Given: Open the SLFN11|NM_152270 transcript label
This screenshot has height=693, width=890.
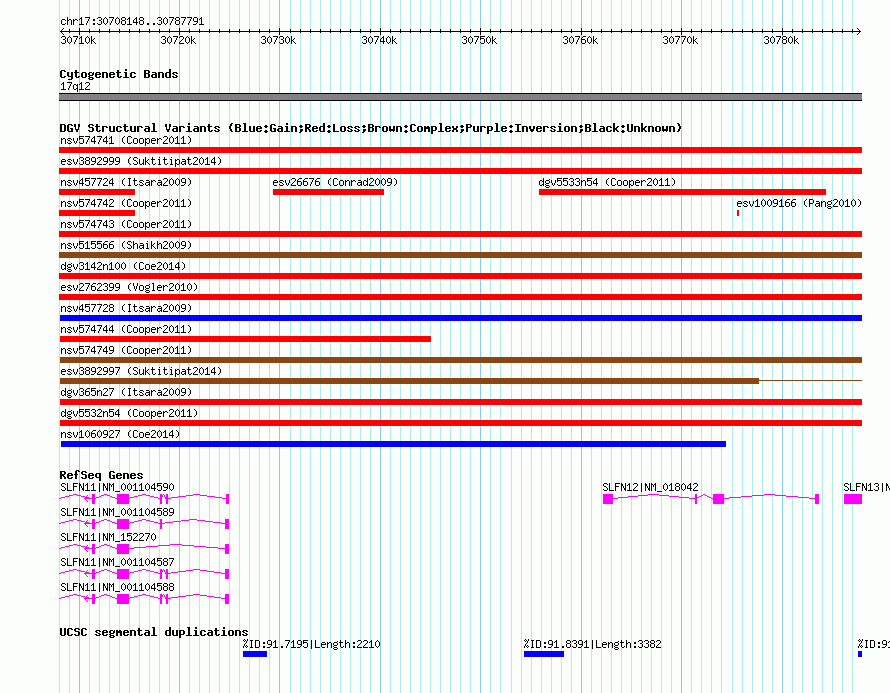Looking at the screenshot, I should tap(108, 537).
